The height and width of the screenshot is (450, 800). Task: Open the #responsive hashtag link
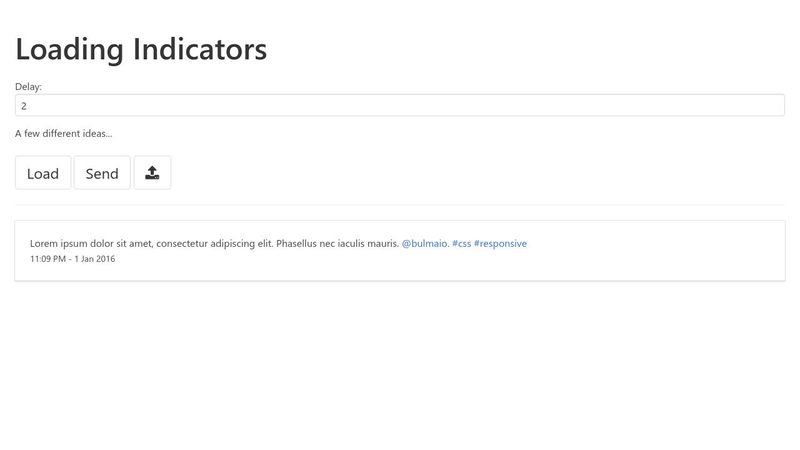tap(500, 244)
